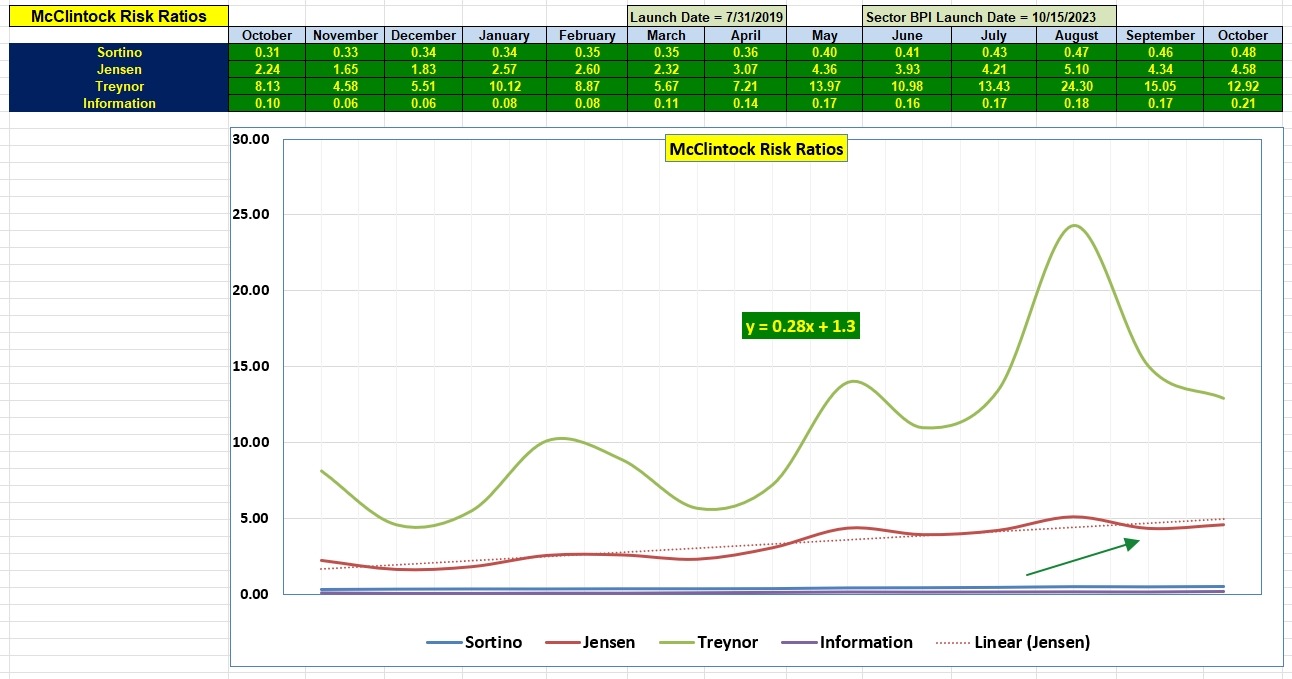This screenshot has height=679, width=1292.
Task: Click the July column header
Action: (x=993, y=35)
